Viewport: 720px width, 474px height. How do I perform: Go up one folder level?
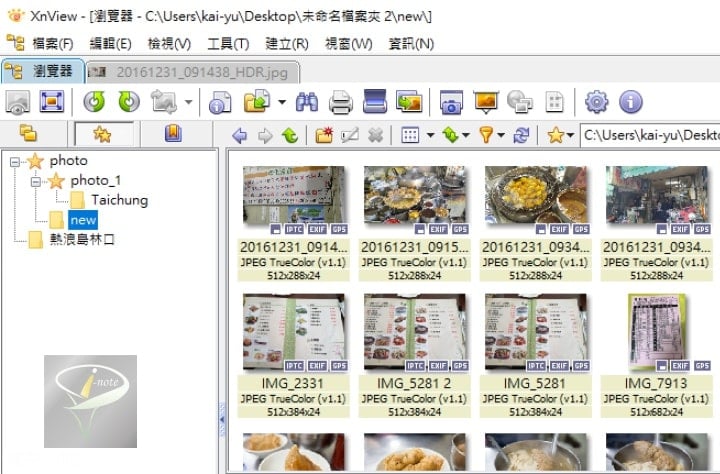coord(290,135)
